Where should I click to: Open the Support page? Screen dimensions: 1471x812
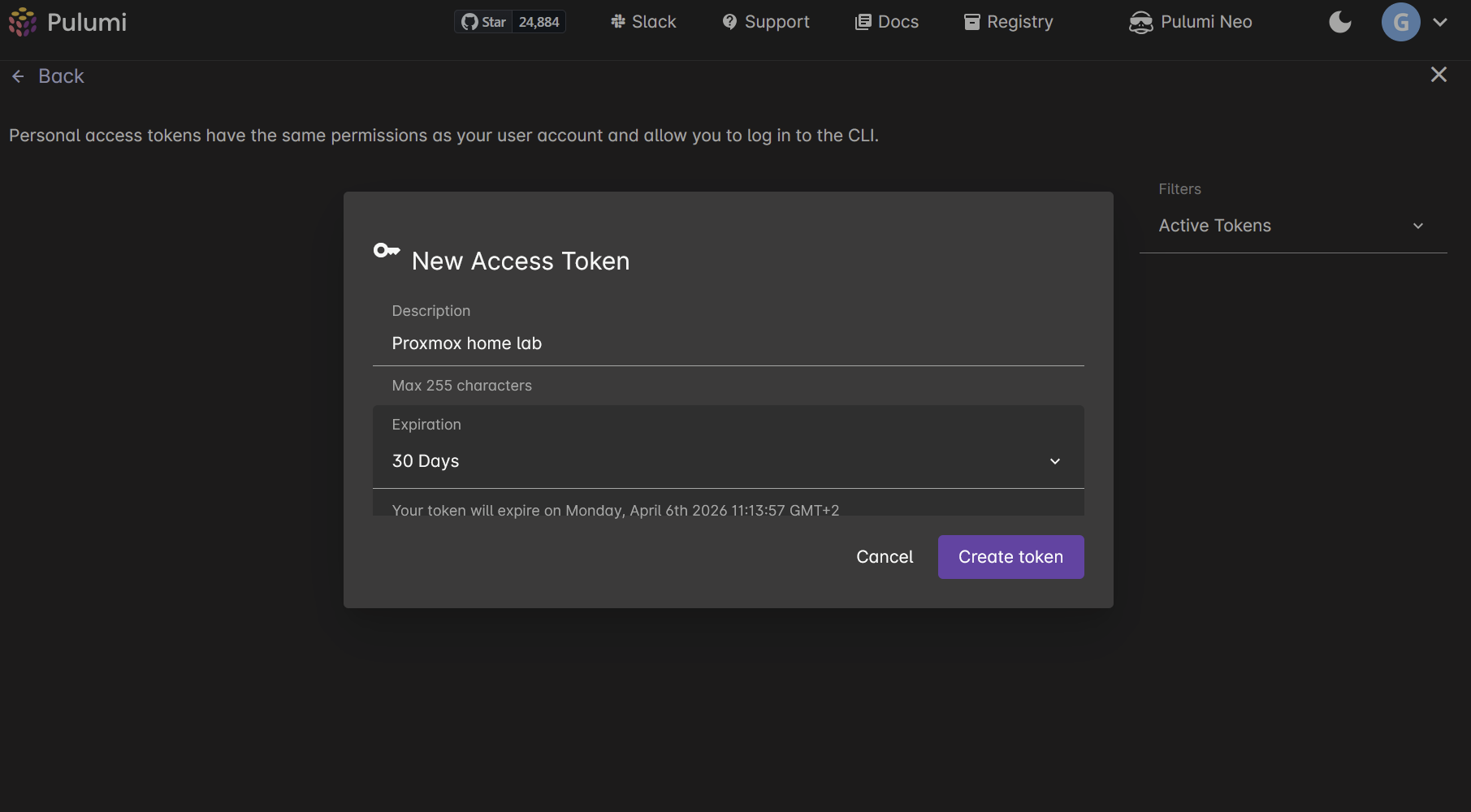coord(766,22)
